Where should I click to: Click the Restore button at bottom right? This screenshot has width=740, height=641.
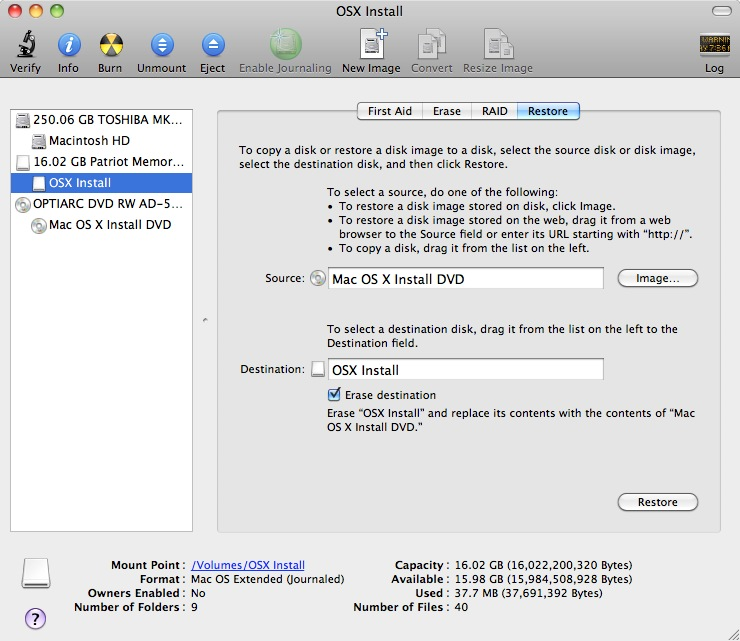coord(657,502)
